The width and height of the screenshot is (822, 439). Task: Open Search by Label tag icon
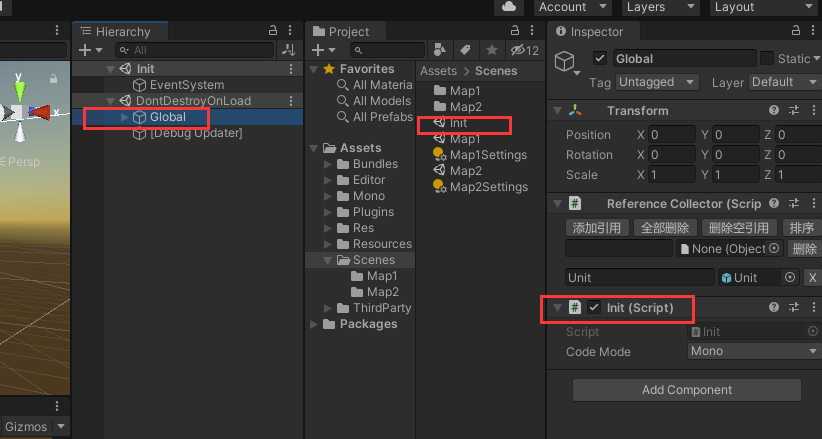click(465, 50)
